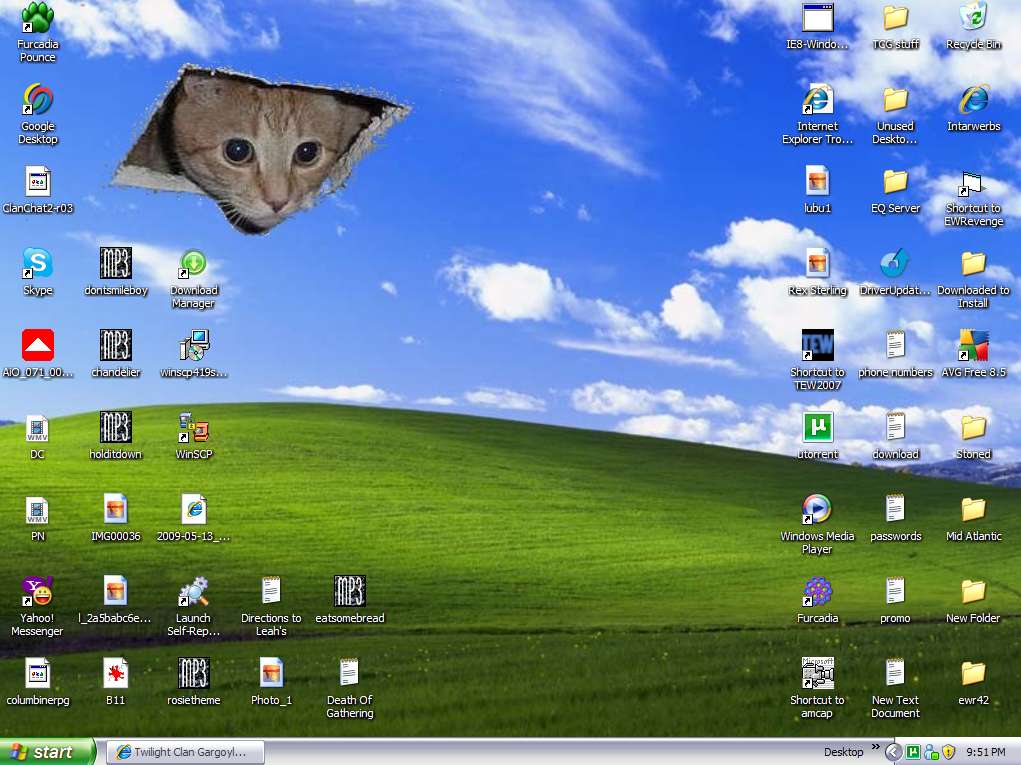
Task: Click the Shortcut to amcap icon
Action: click(x=818, y=675)
